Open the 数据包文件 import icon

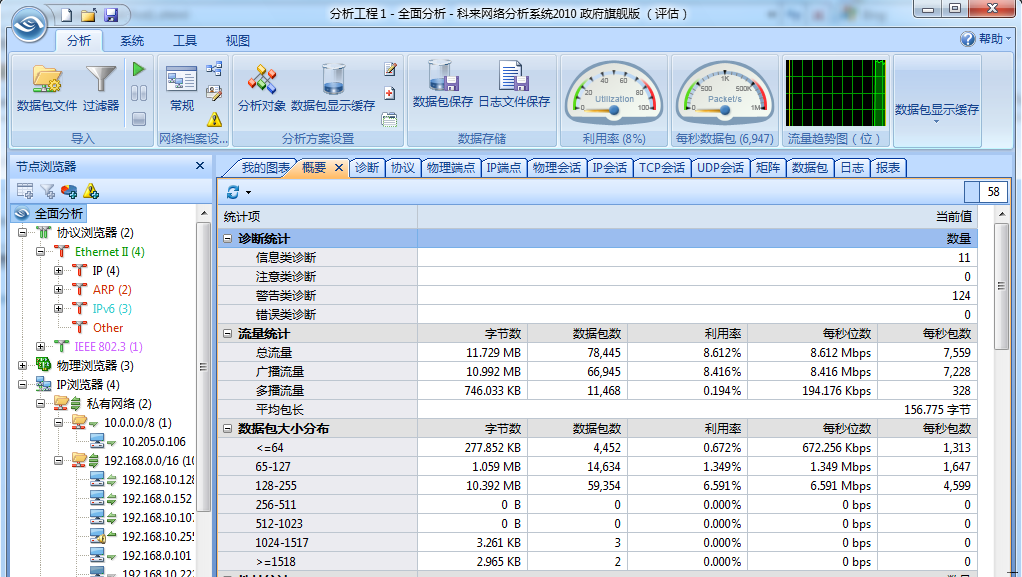[47, 82]
